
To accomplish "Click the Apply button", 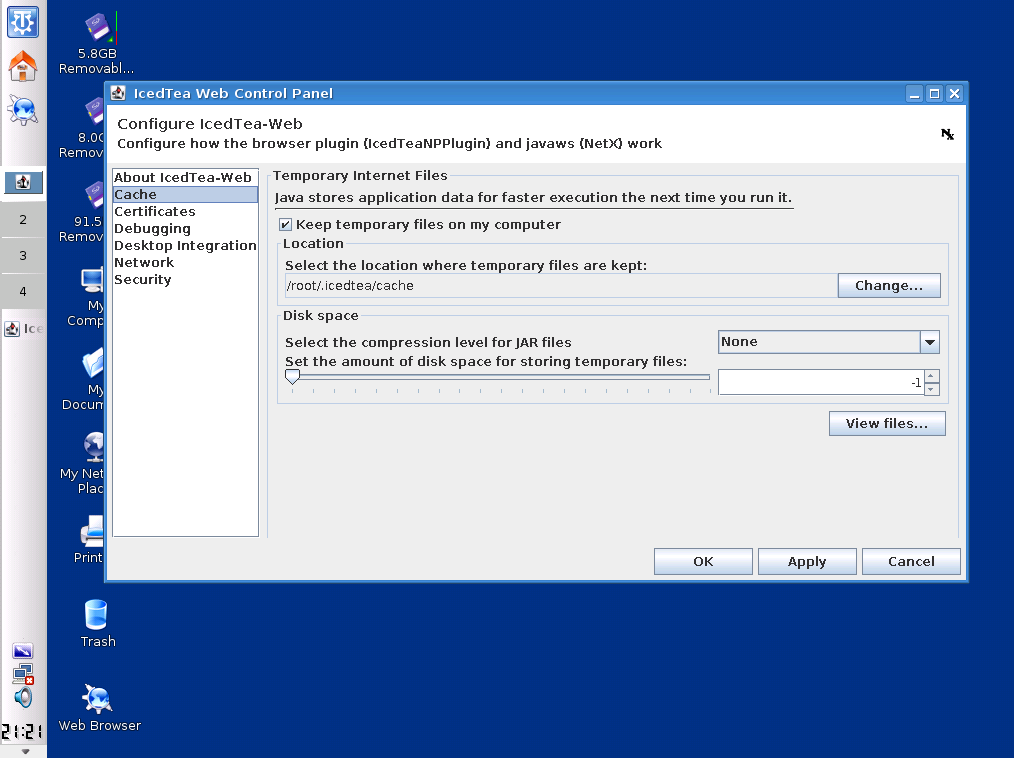I will tap(807, 561).
